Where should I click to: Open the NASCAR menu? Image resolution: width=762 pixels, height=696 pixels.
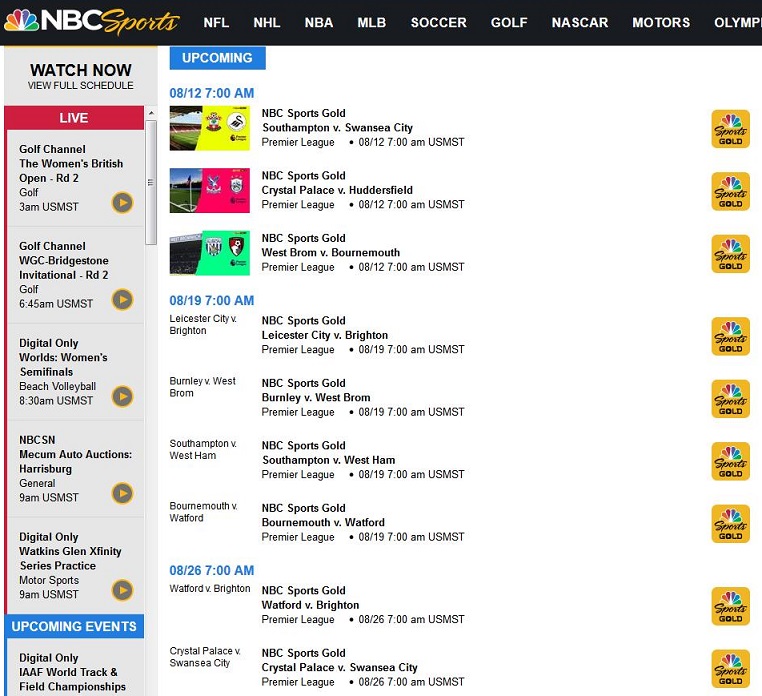coord(580,22)
